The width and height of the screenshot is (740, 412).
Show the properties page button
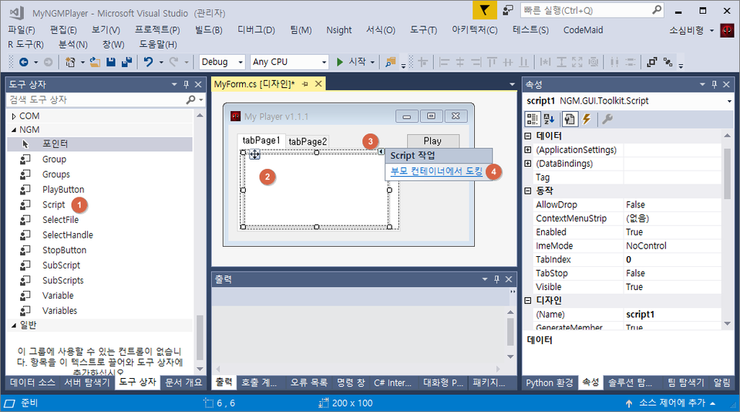pyautogui.click(x=570, y=119)
